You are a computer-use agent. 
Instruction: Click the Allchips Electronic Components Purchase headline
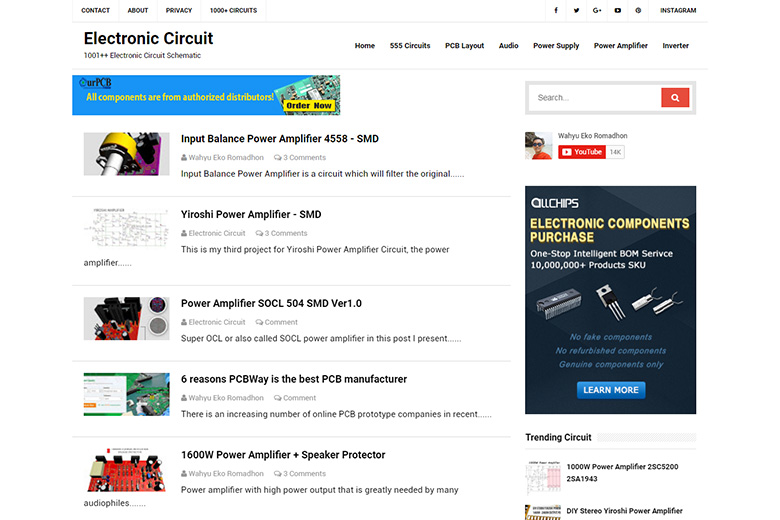[x=609, y=230]
